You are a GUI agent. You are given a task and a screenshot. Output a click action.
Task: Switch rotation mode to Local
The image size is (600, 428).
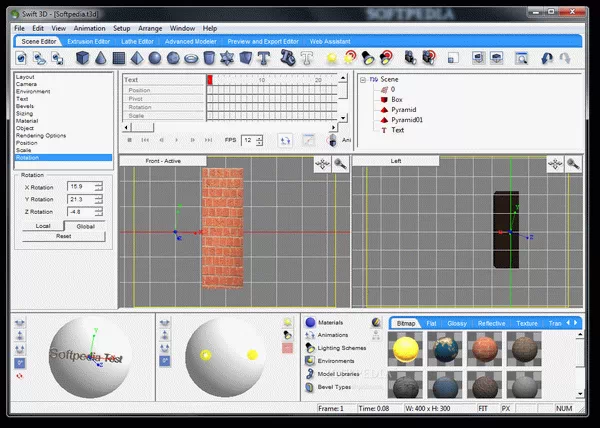[x=43, y=226]
